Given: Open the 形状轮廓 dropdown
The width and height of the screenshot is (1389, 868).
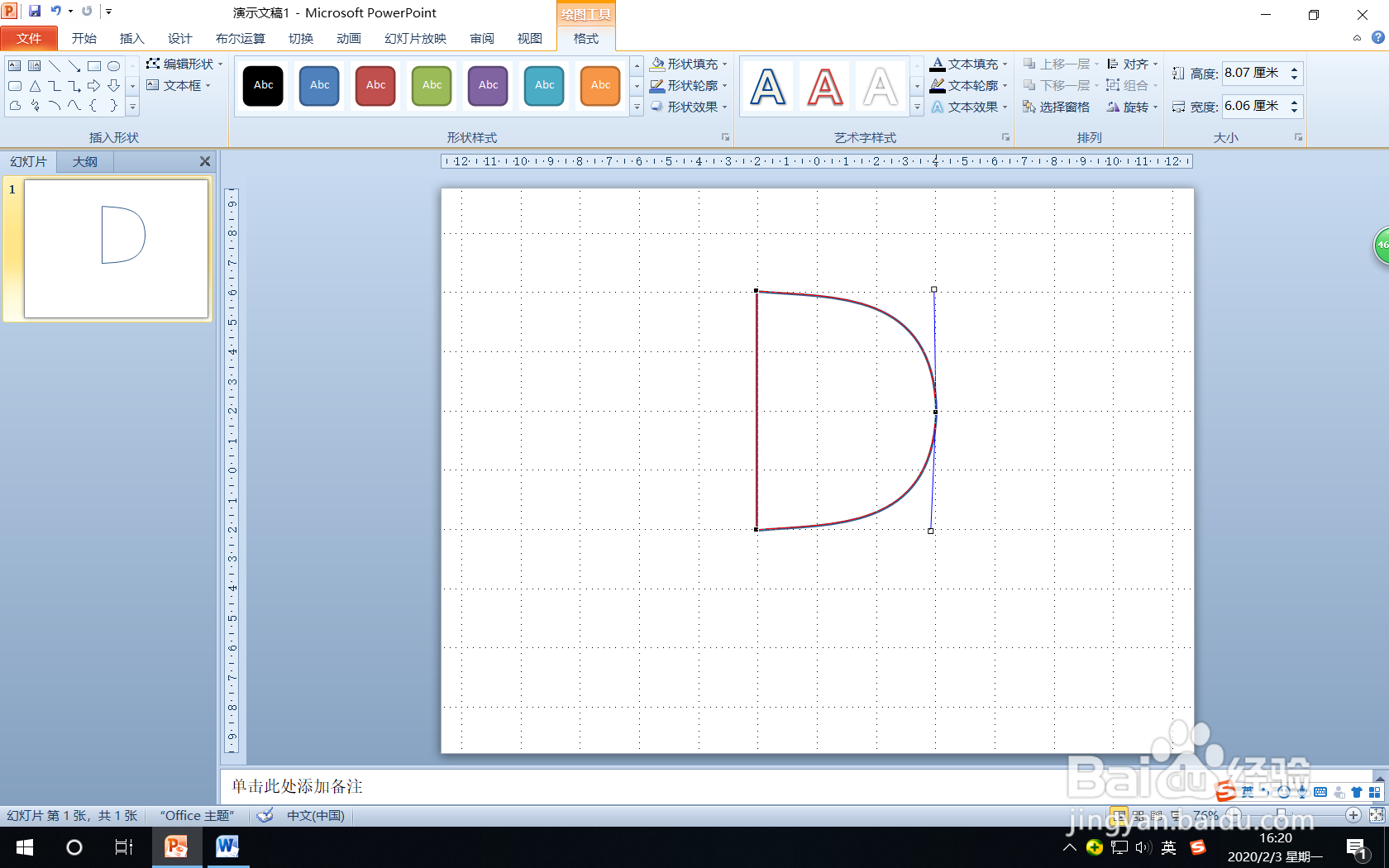Looking at the screenshot, I should point(688,85).
